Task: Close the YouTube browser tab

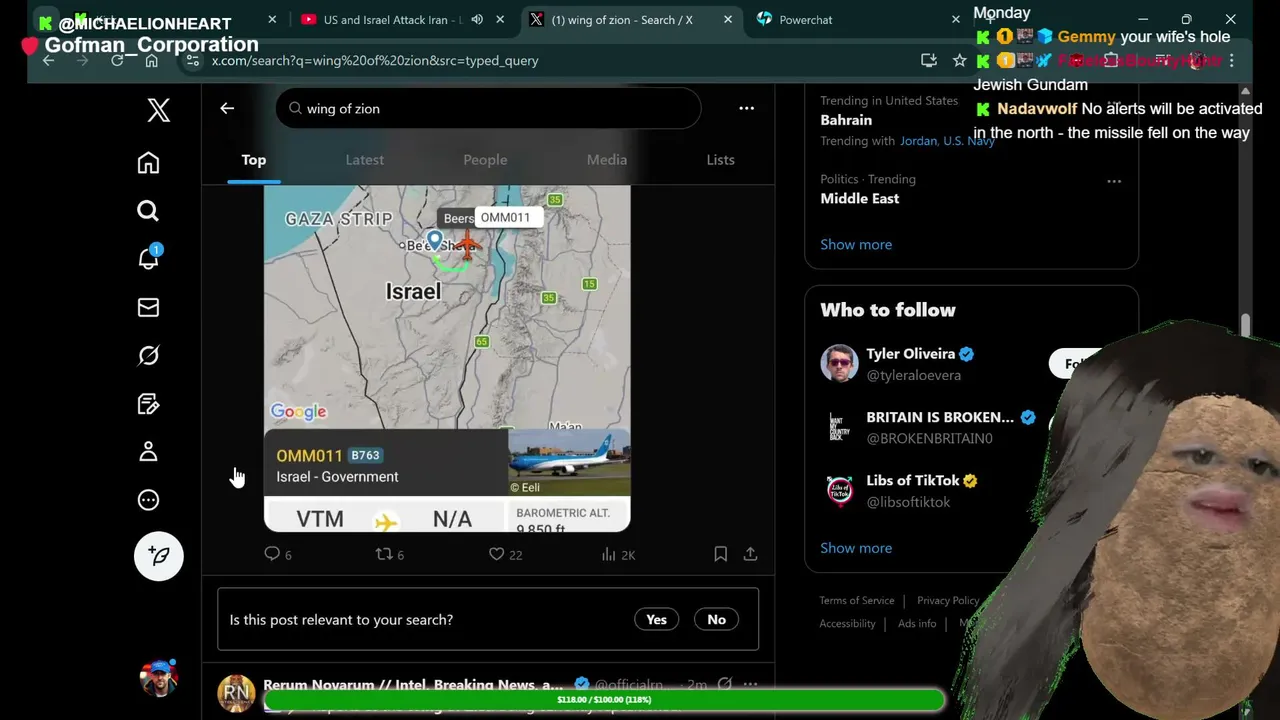Action: 501,19
